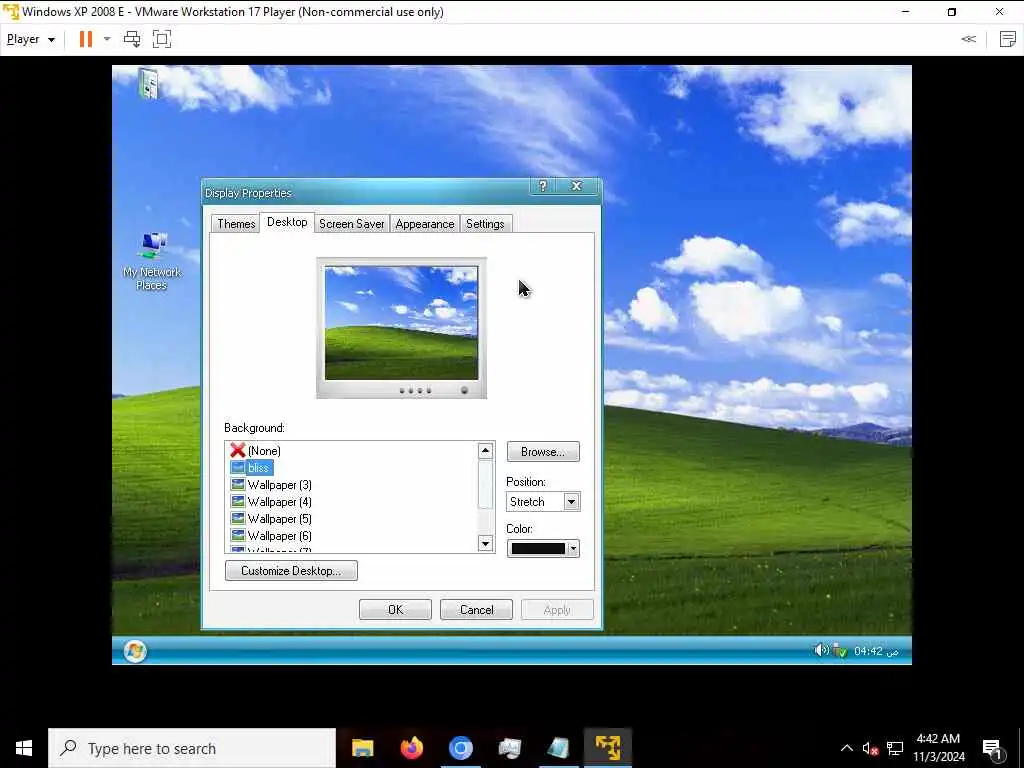Click the background list scroll down arrow
The width and height of the screenshot is (1024, 768).
[x=485, y=543]
